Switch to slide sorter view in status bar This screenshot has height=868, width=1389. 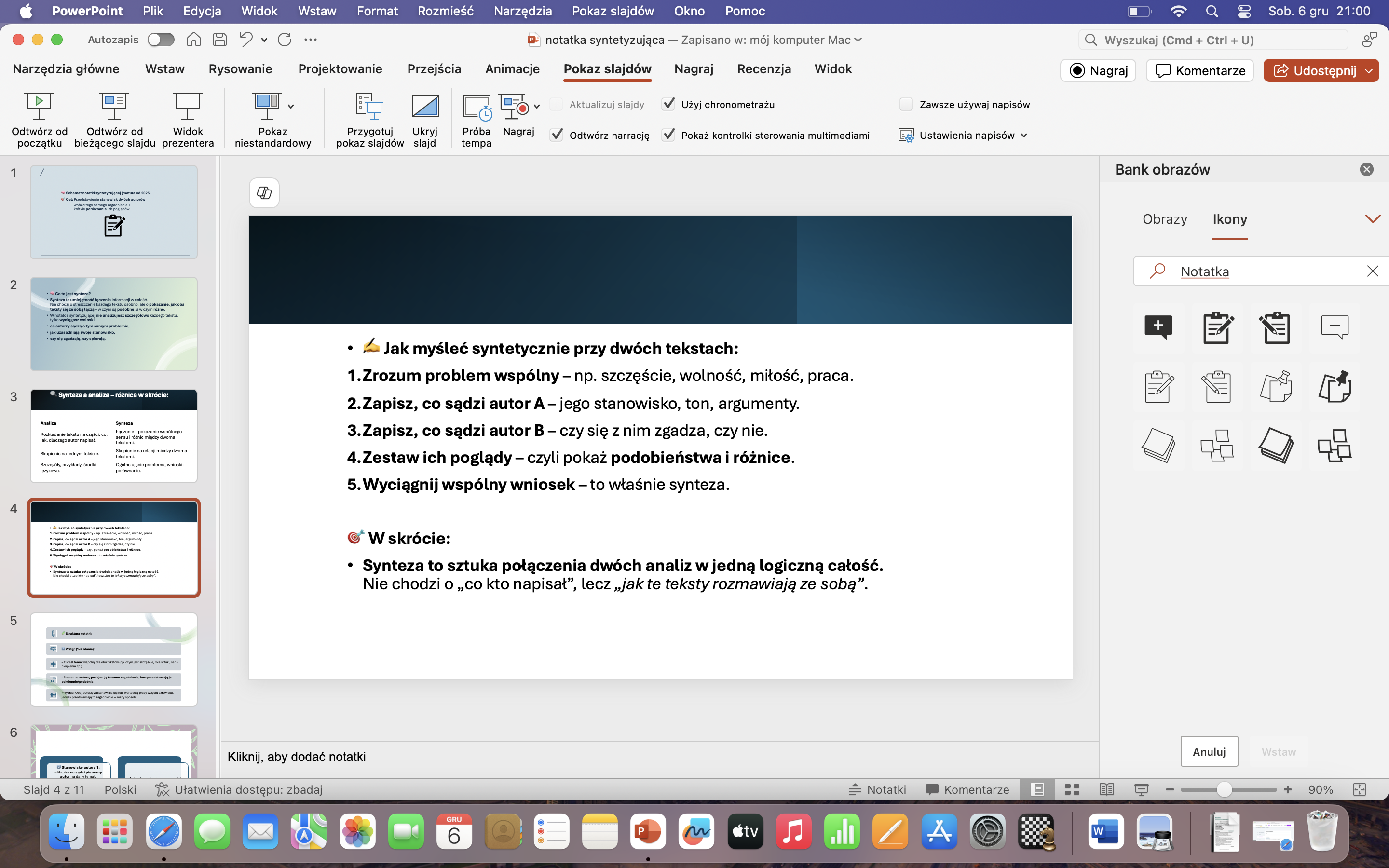tap(1072, 790)
